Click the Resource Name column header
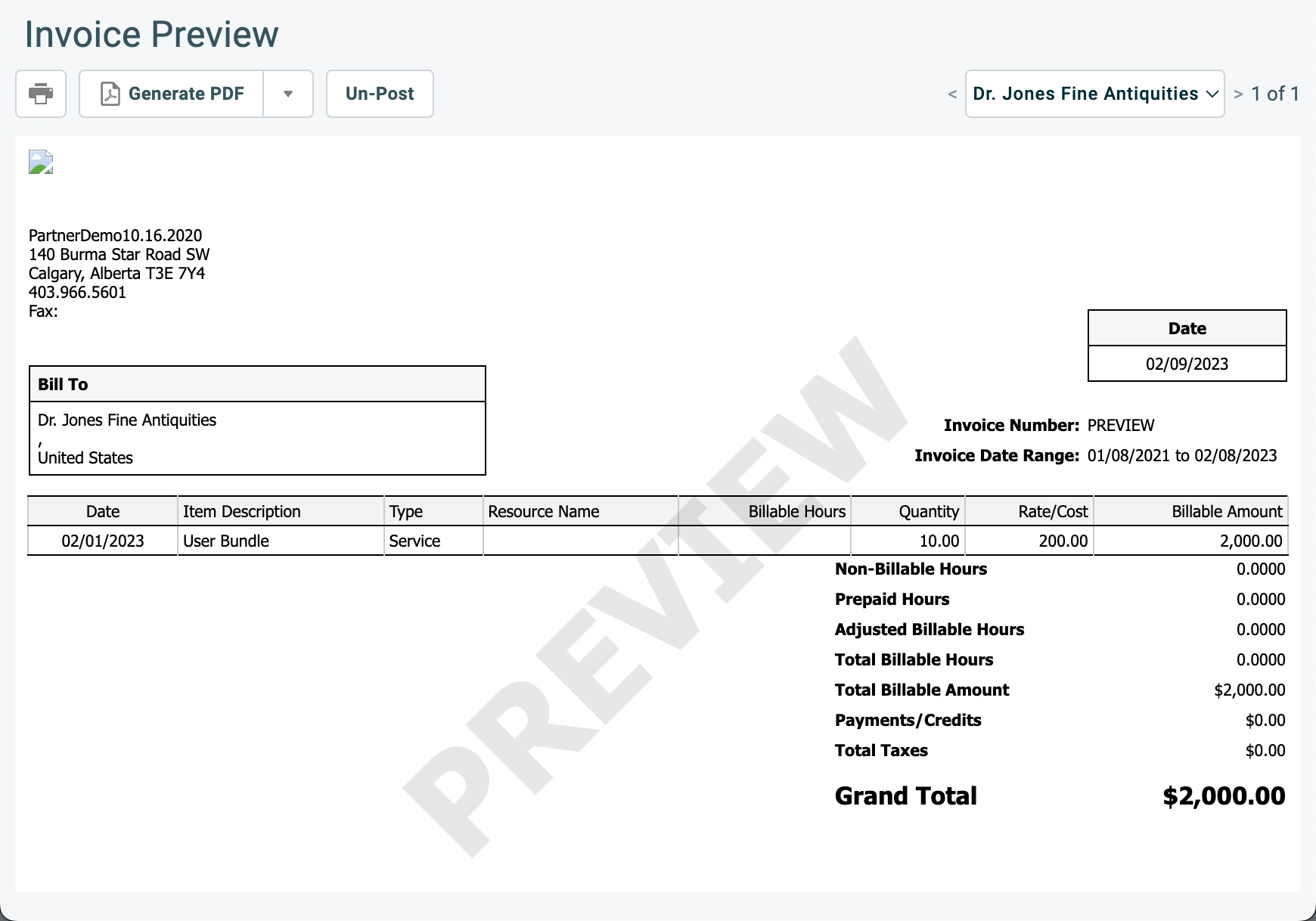This screenshot has width=1316, height=921. (x=544, y=511)
